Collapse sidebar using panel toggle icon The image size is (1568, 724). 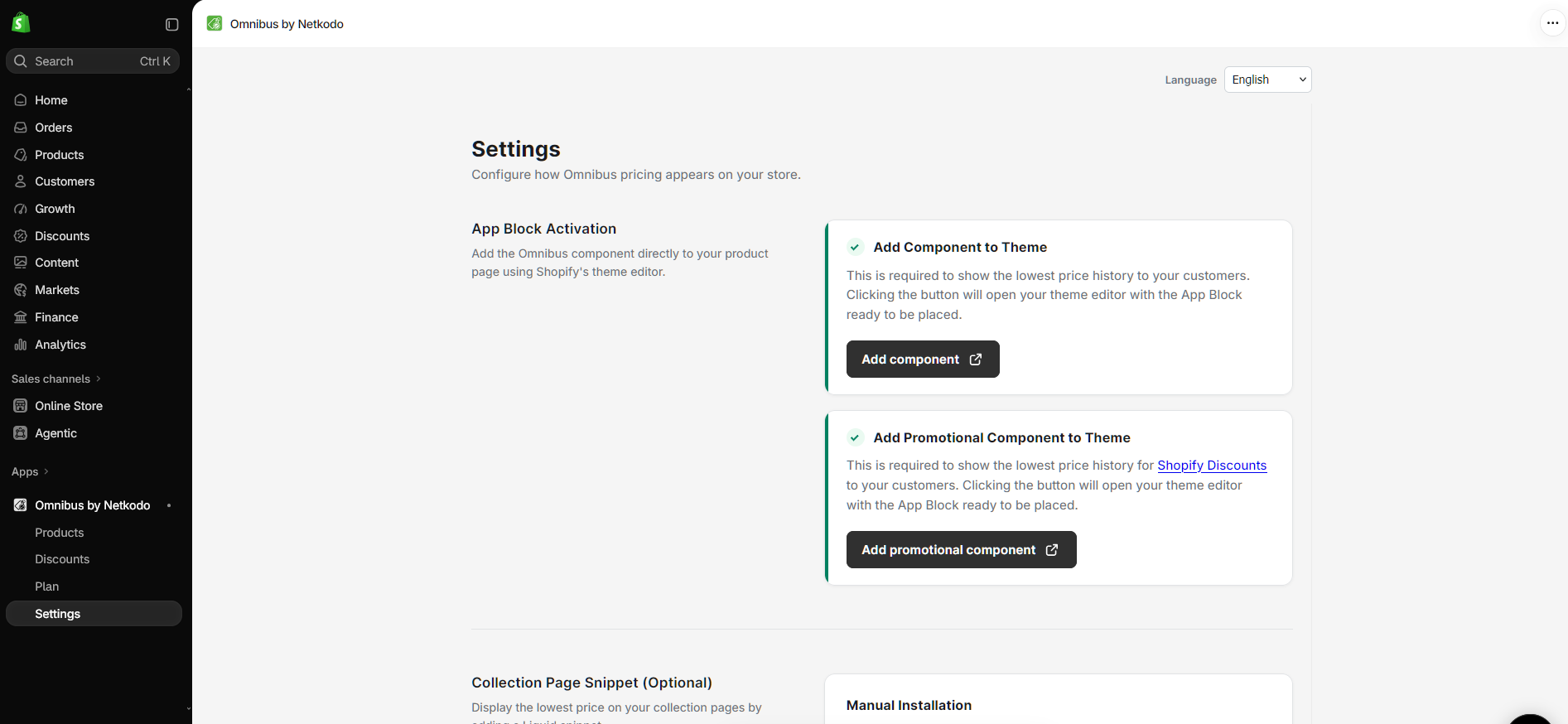[x=172, y=25]
